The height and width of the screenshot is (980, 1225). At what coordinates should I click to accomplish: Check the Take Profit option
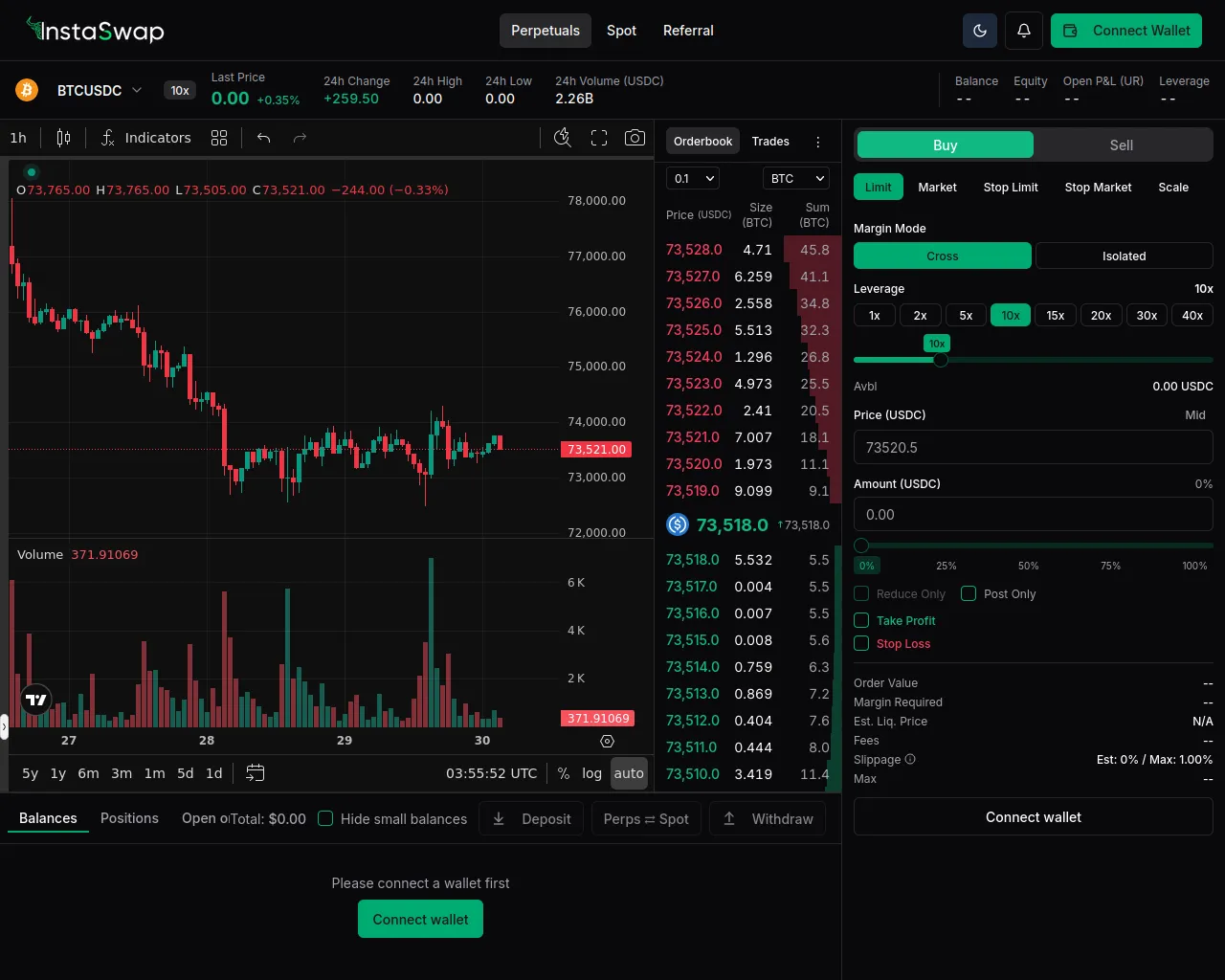point(861,620)
